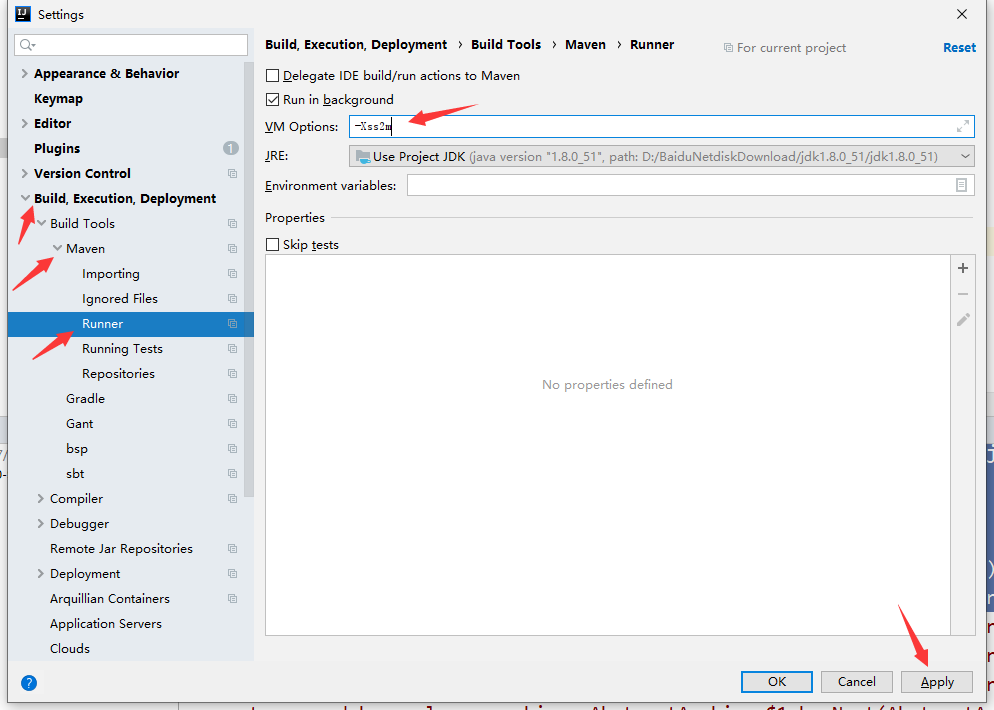Collapse the Build, Execution, Deployment node

pos(25,198)
